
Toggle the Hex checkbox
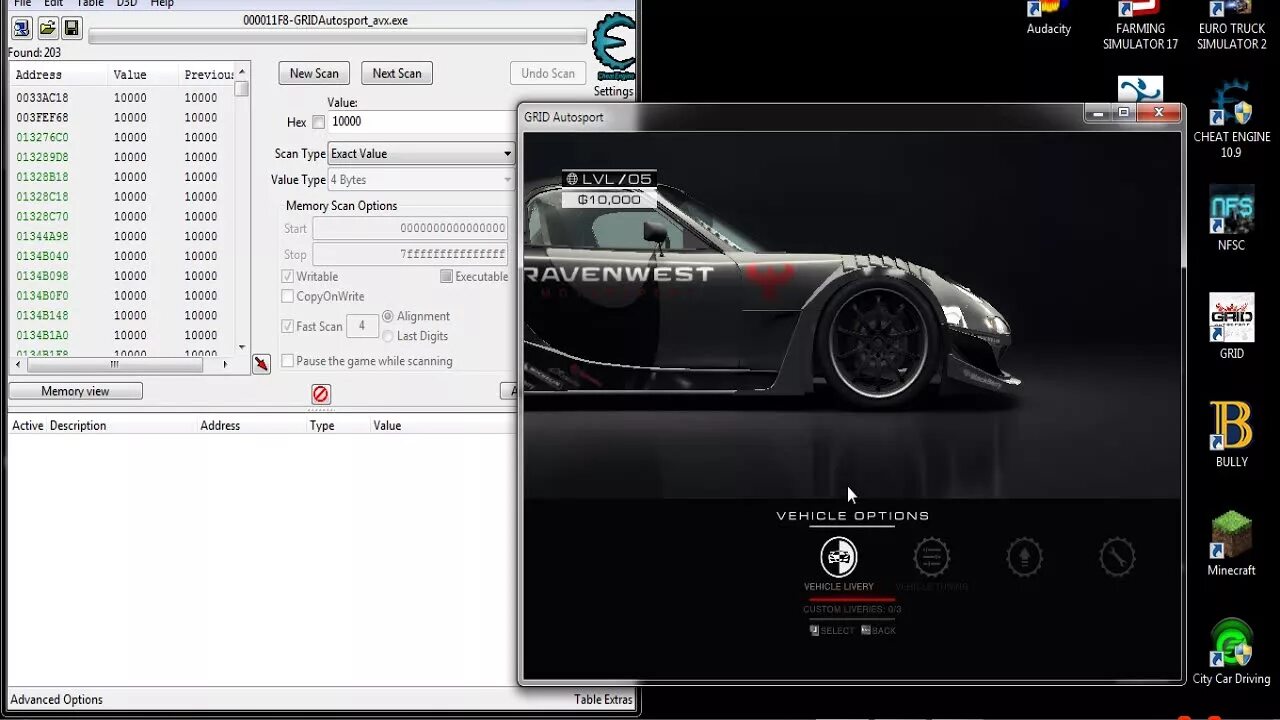point(319,122)
